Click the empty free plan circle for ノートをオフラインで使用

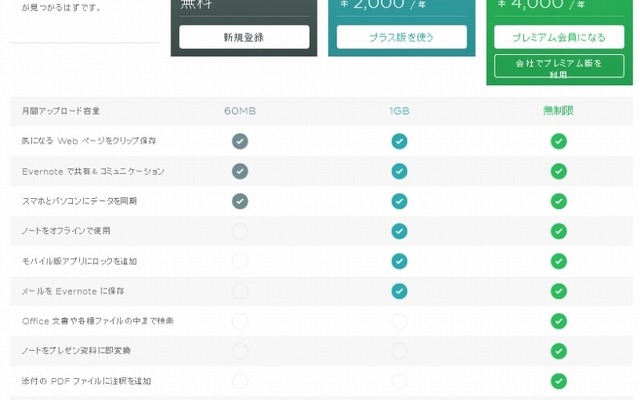[240, 231]
